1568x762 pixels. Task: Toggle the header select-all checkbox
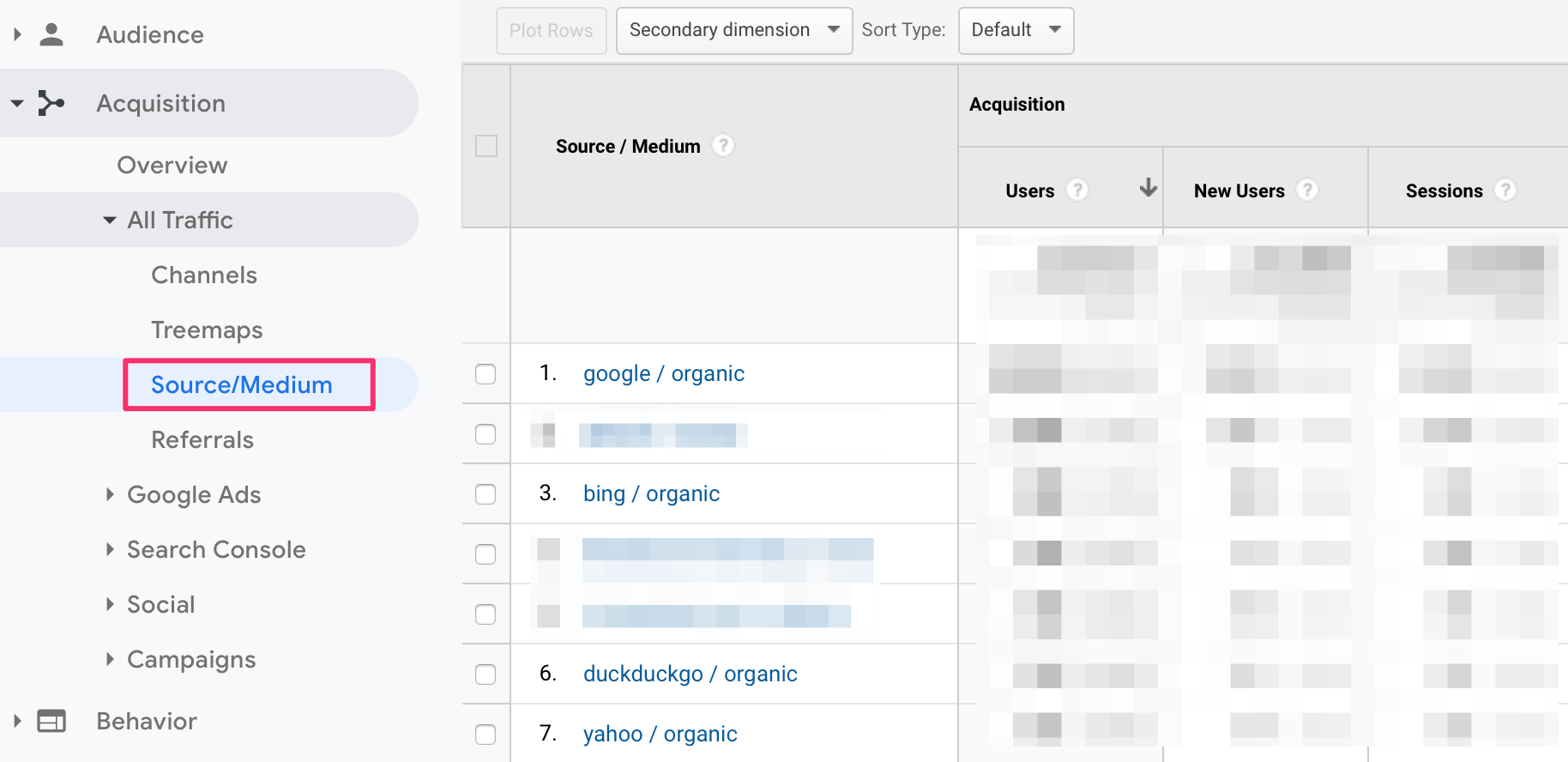486,146
